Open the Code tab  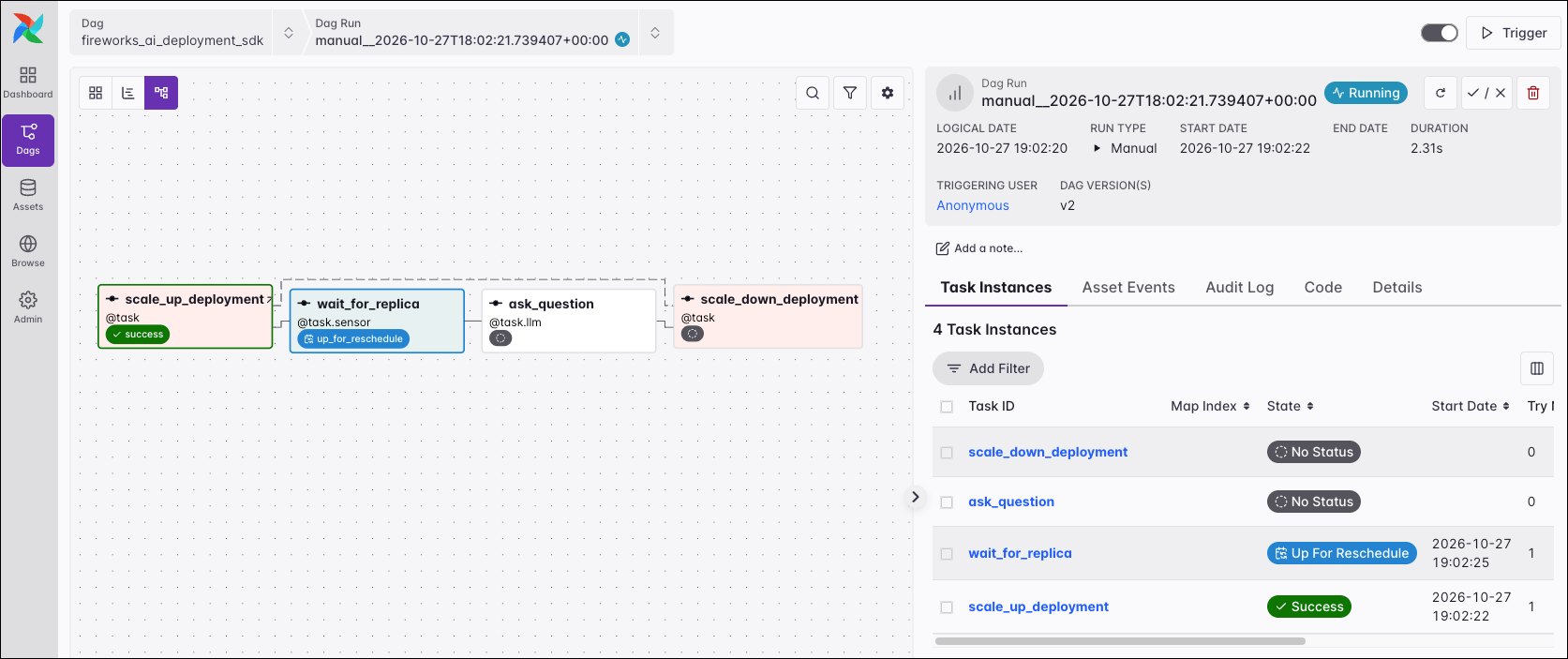tap(1322, 288)
